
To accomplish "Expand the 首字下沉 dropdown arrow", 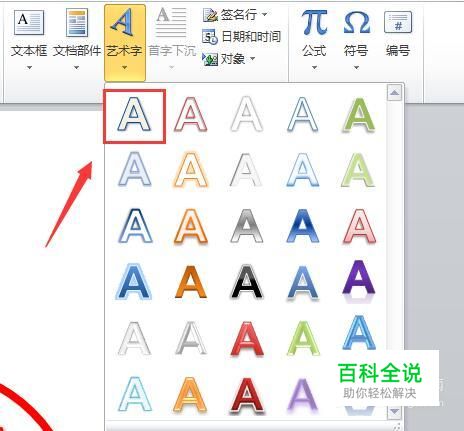I will coord(172,68).
